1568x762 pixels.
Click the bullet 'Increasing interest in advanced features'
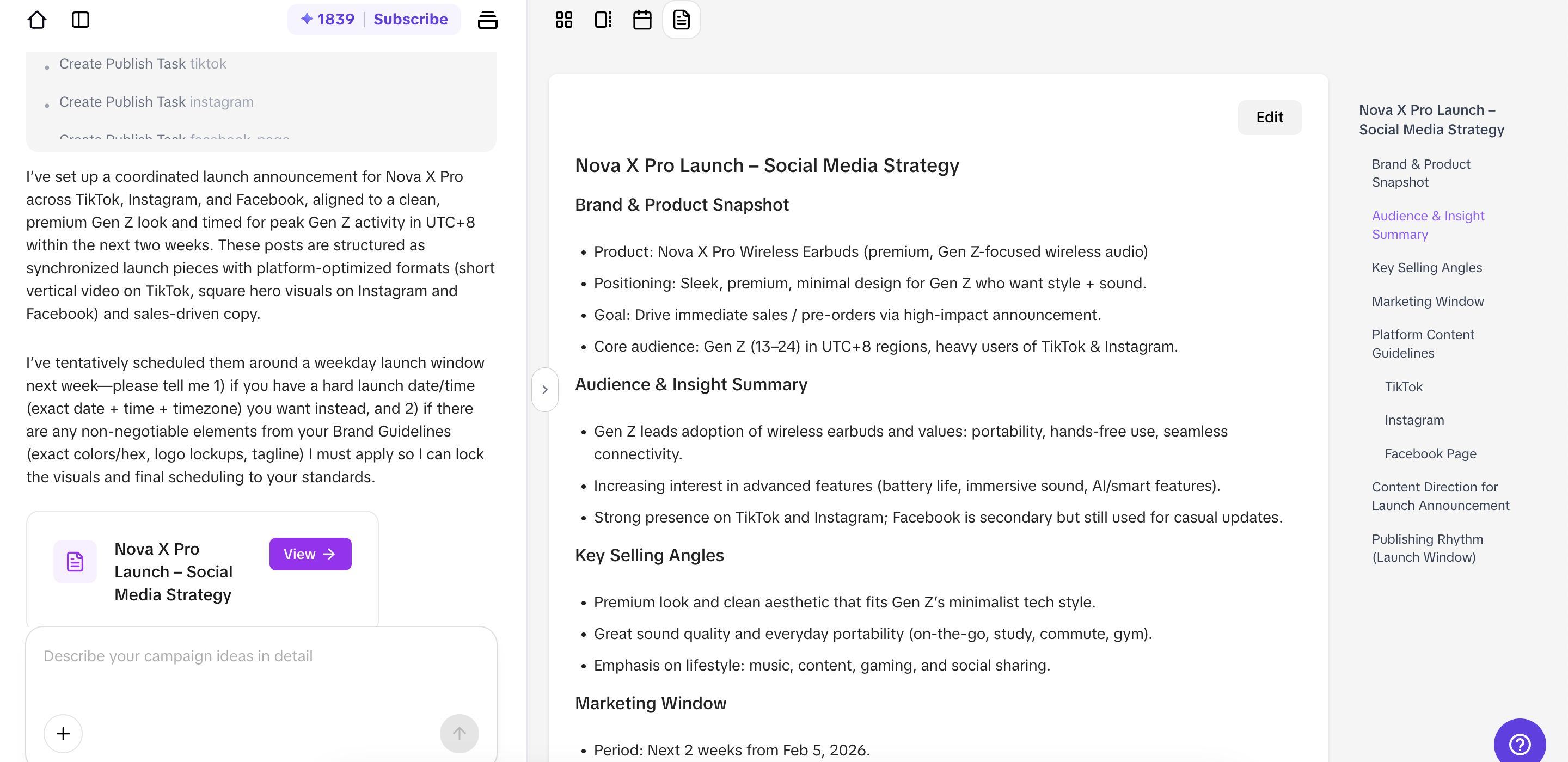coord(907,485)
